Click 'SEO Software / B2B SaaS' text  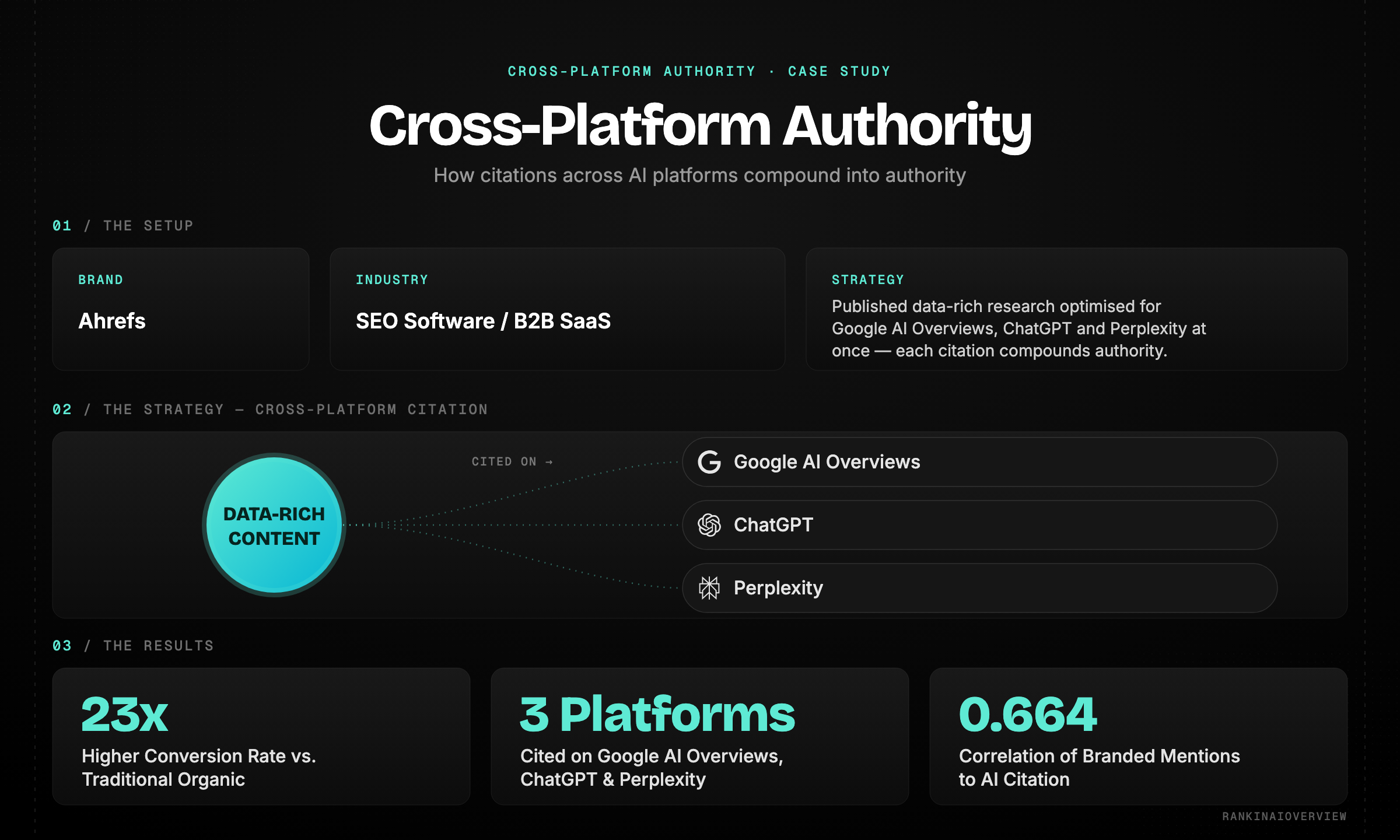click(484, 321)
